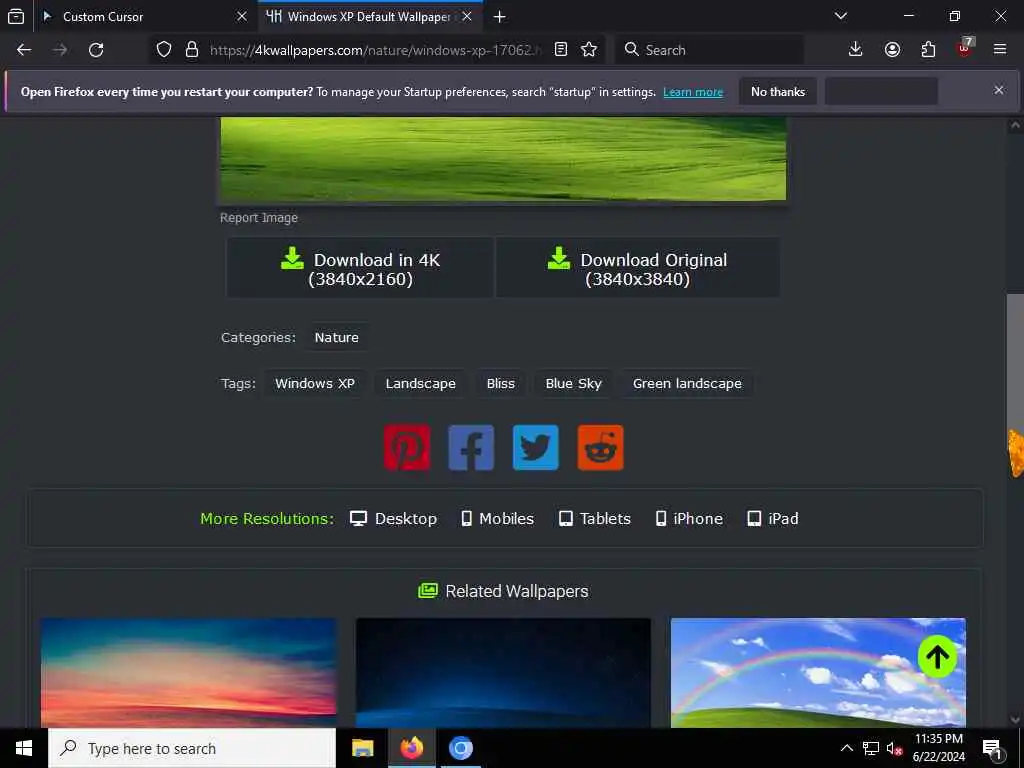The image size is (1024, 768).
Task: View site security padlock info
Action: tap(191, 50)
